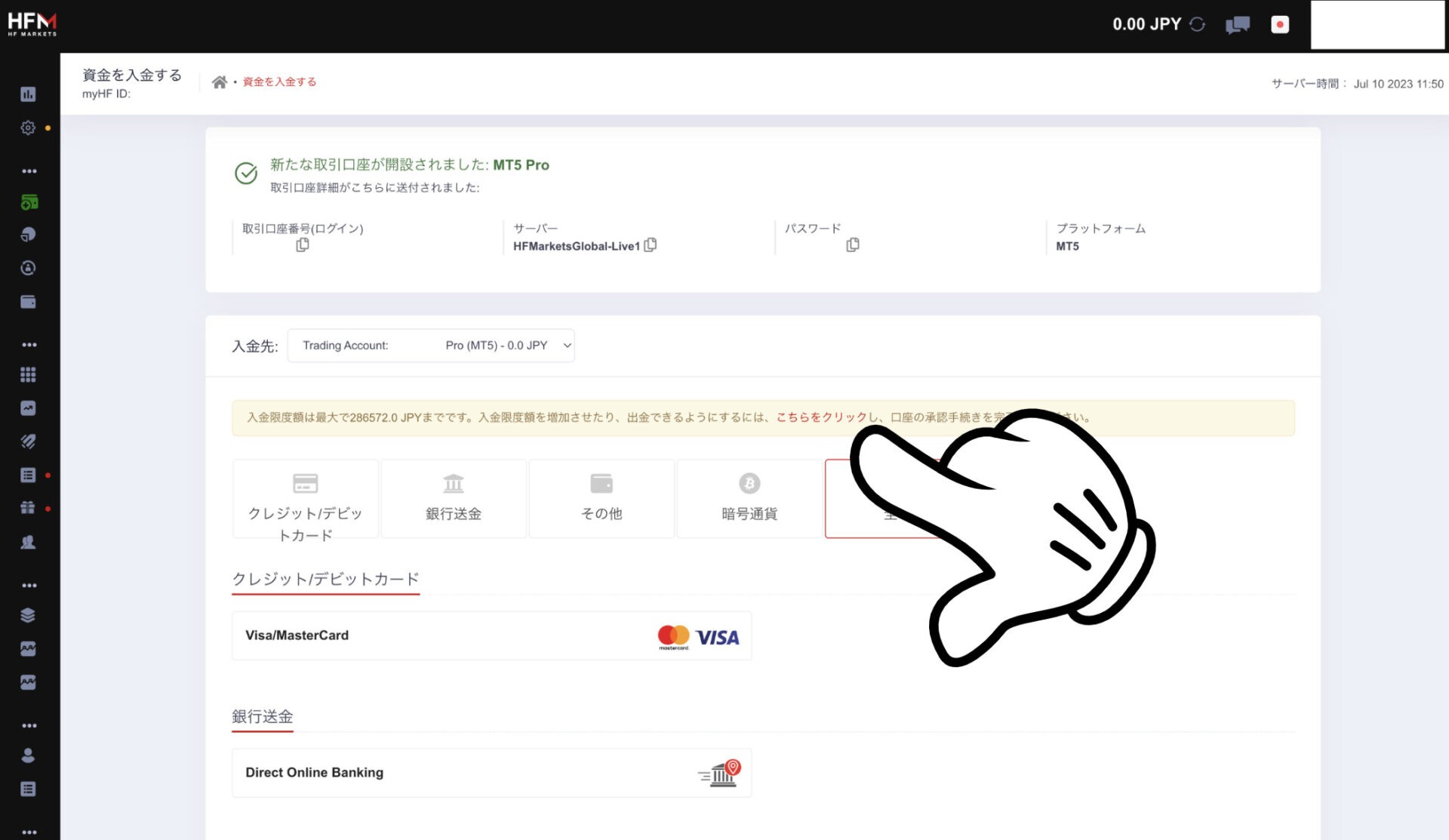This screenshot has height=840, width=1449.
Task: Click the 資金を入金する breadcrumb link
Action: tap(279, 82)
